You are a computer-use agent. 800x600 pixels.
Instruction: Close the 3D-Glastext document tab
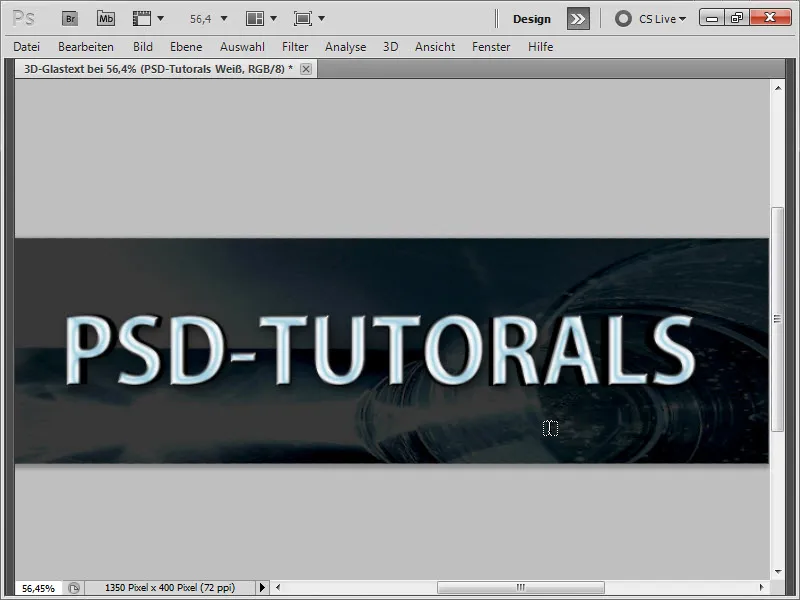(306, 69)
